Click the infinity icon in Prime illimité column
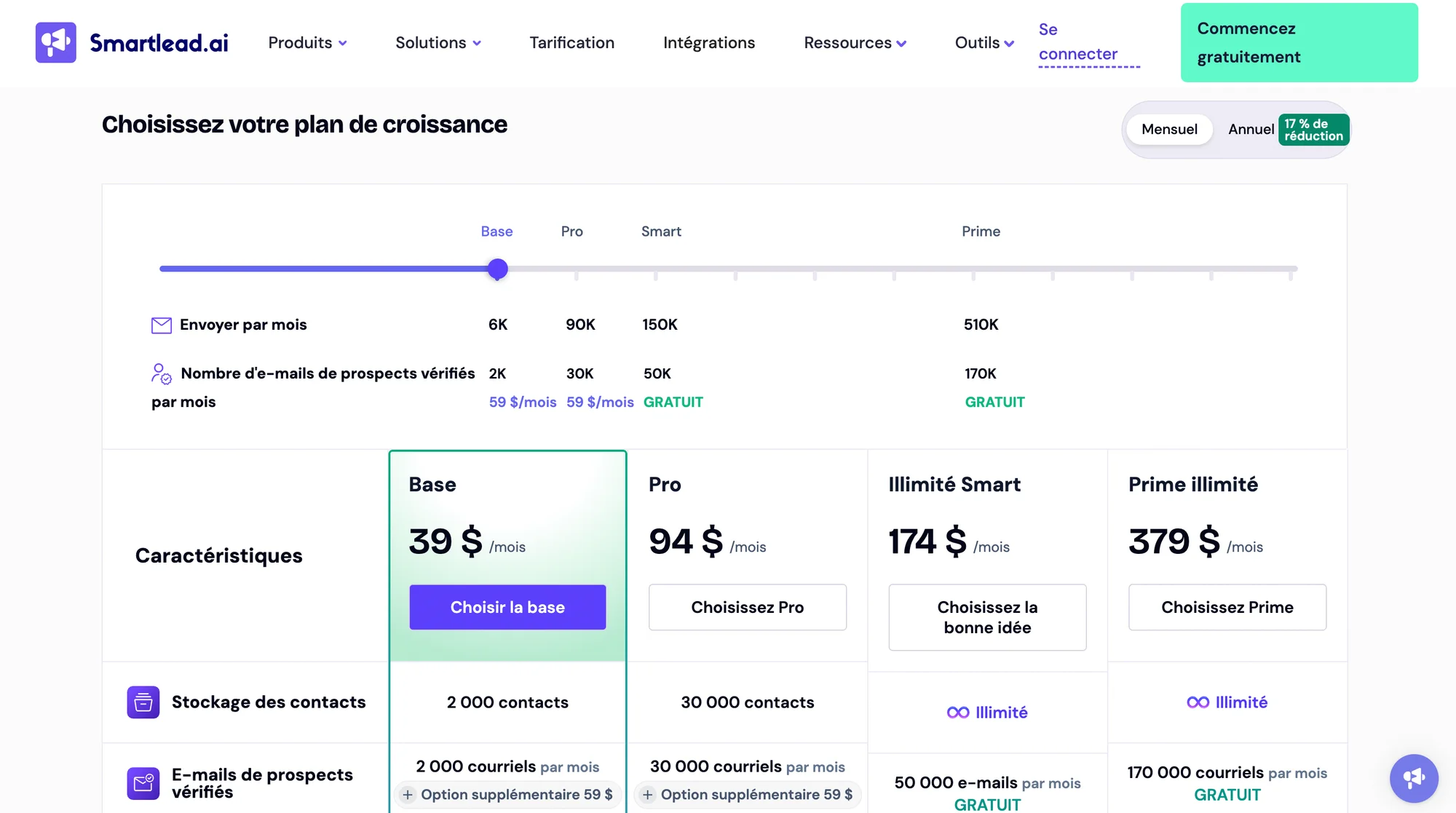Image resolution: width=1456 pixels, height=813 pixels. [1198, 702]
